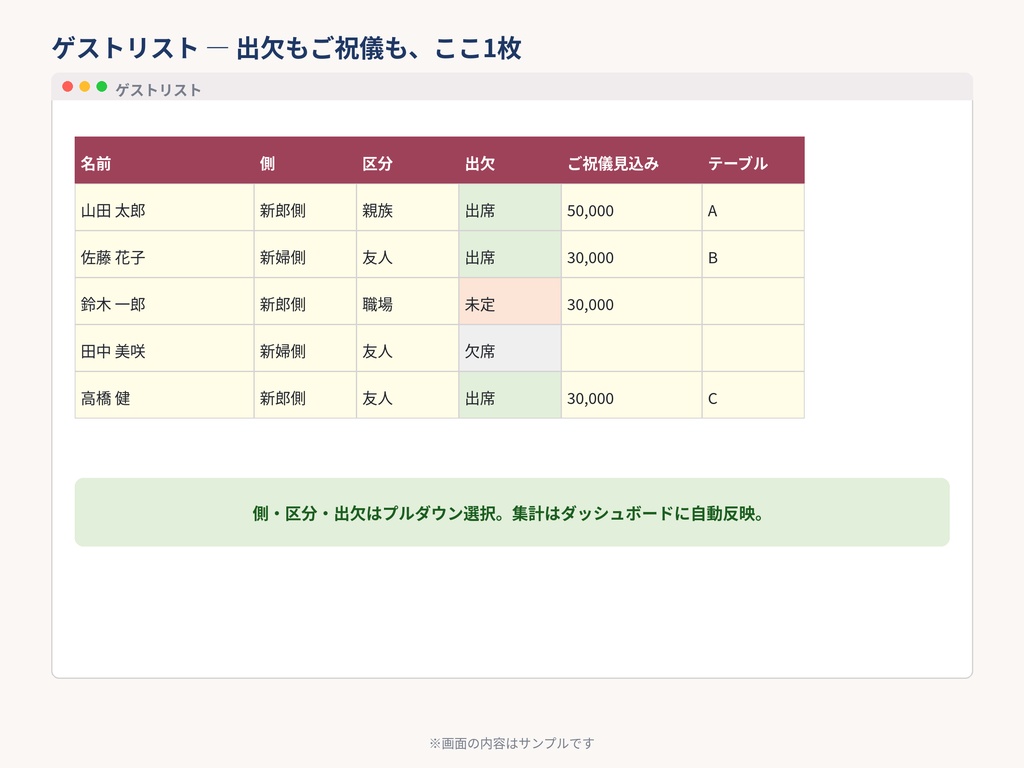Click the table cell C
Image resolution: width=1024 pixels, height=768 pixels.
pos(753,395)
